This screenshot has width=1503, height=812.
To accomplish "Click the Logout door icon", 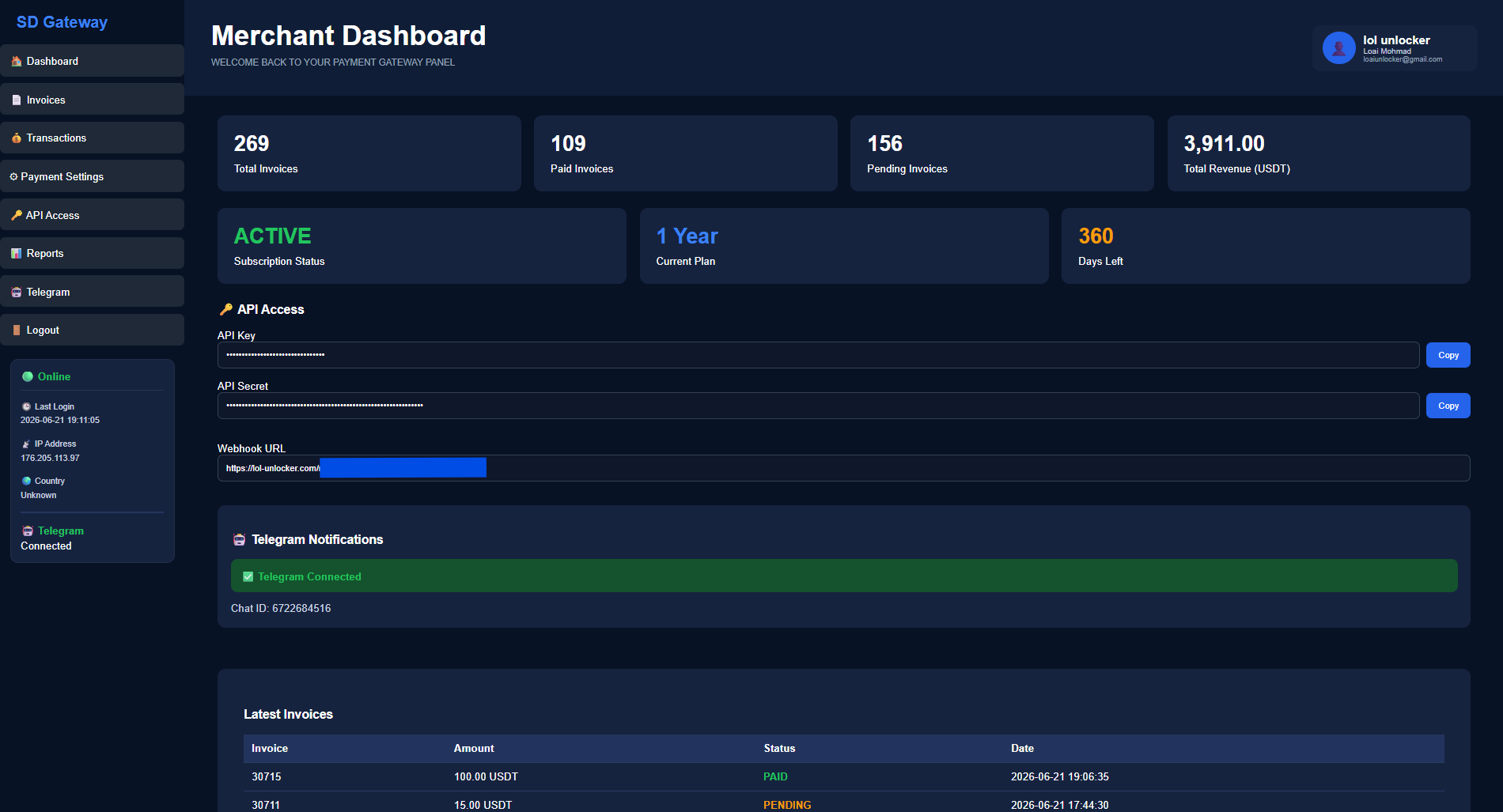I will (17, 330).
